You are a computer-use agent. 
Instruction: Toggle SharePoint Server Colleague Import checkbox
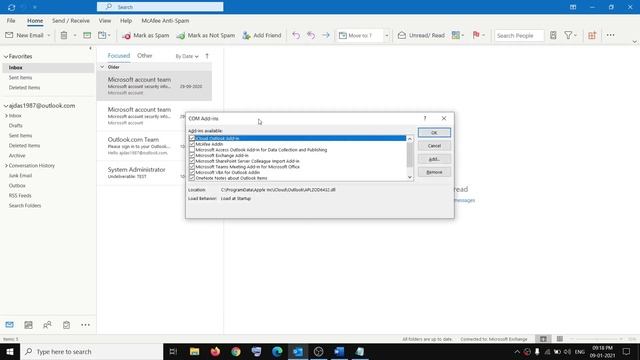tap(192, 161)
